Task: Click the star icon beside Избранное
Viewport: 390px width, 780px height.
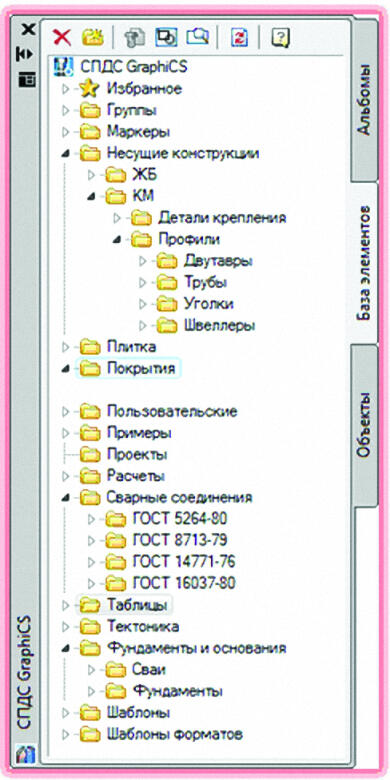Action: [90, 89]
